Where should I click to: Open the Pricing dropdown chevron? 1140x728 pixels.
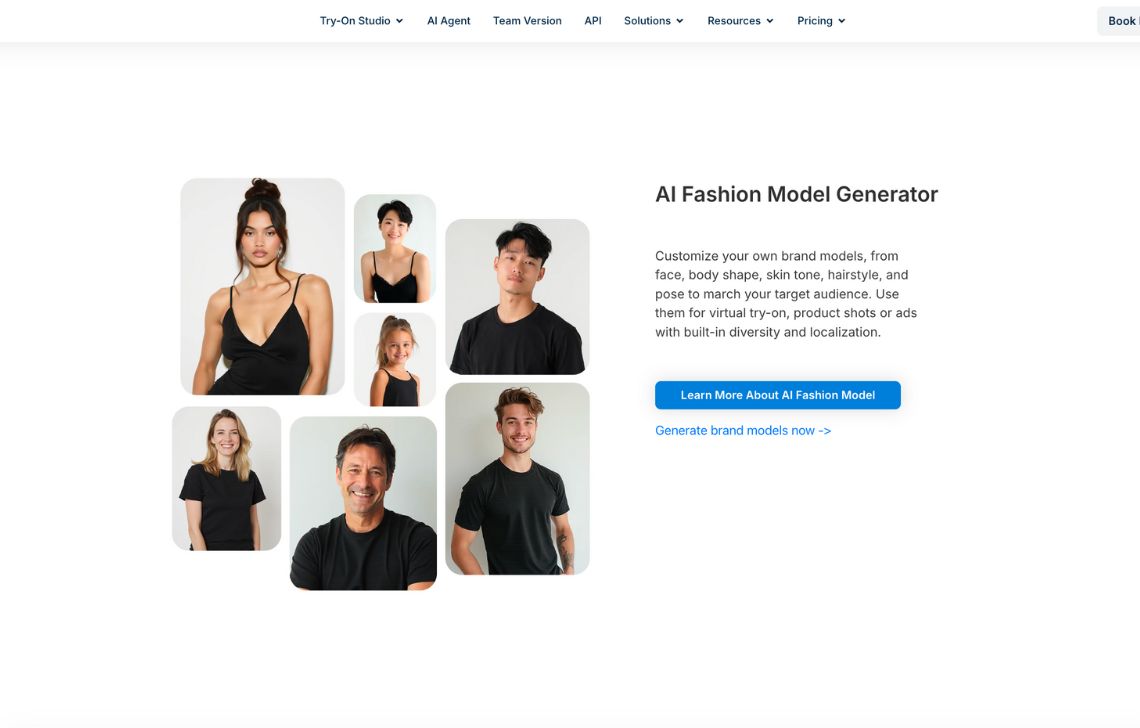(x=842, y=21)
